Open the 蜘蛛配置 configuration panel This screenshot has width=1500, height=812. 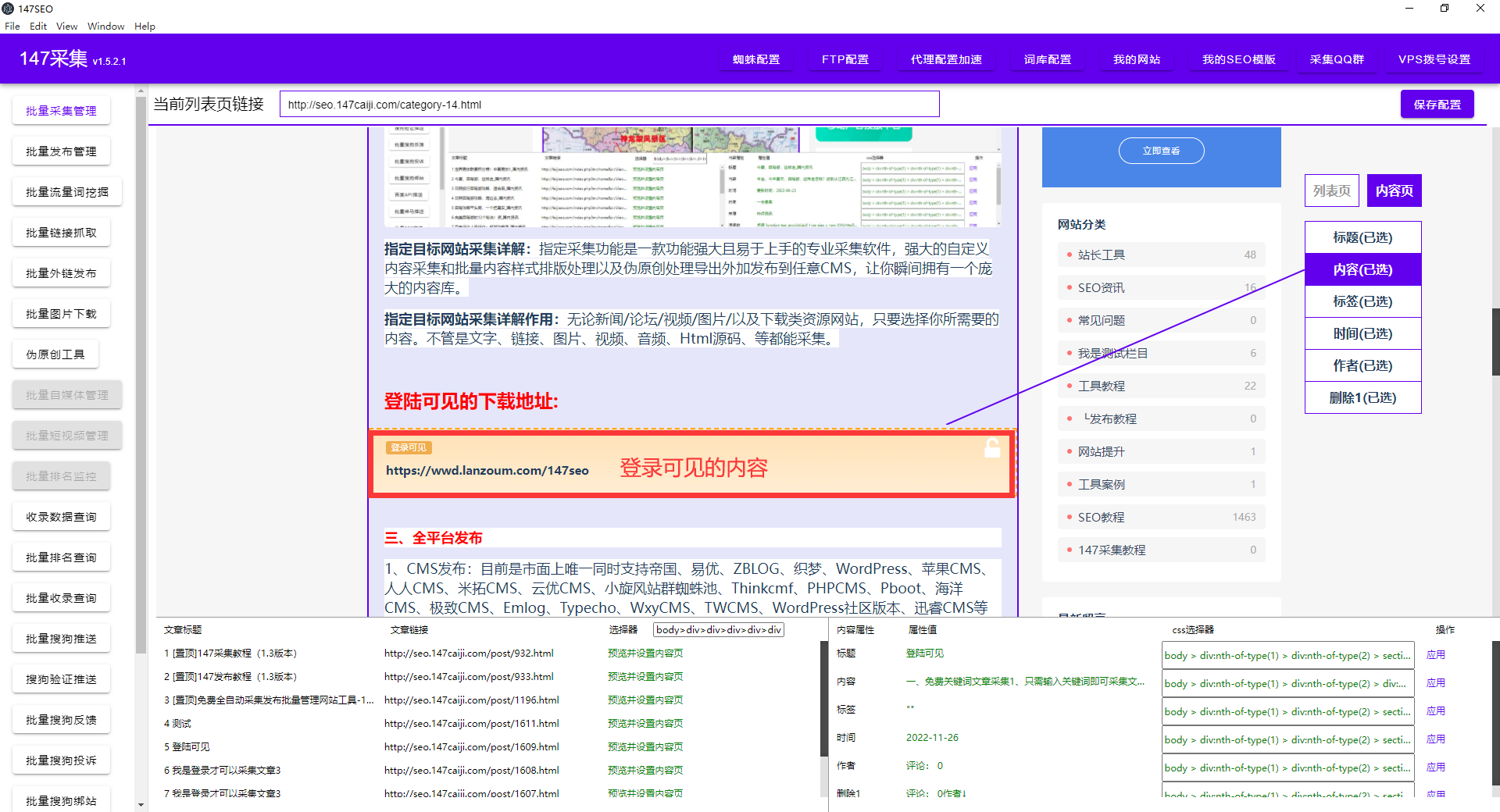(755, 59)
